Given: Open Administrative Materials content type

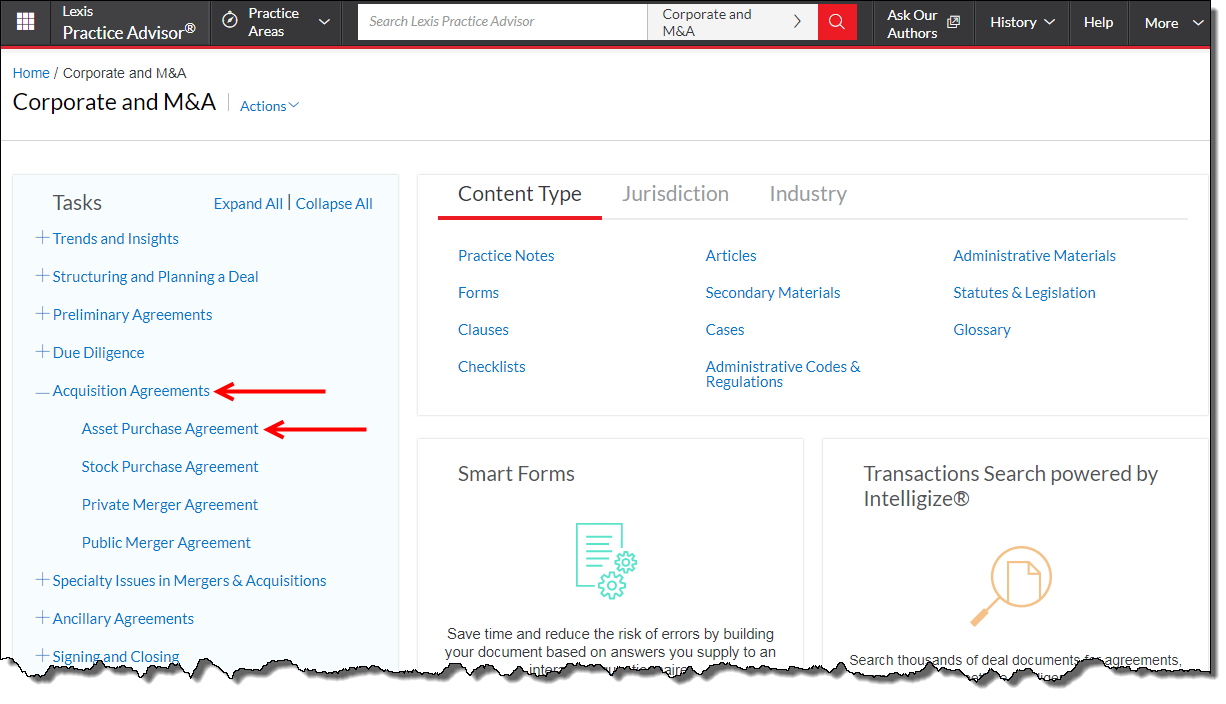Looking at the screenshot, I should (1034, 256).
